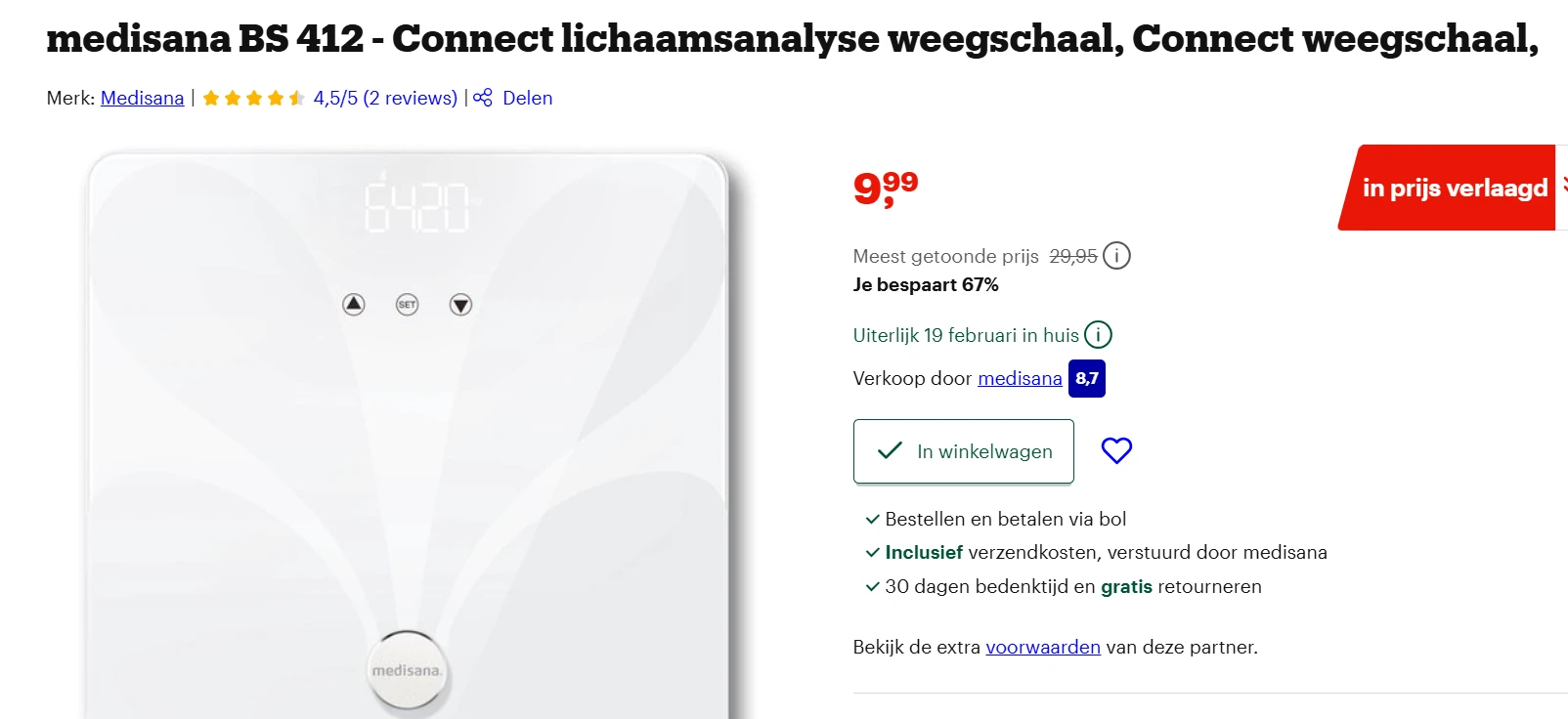Open the voorwaarden partner terms link
This screenshot has width=1568, height=719.
click(1042, 647)
